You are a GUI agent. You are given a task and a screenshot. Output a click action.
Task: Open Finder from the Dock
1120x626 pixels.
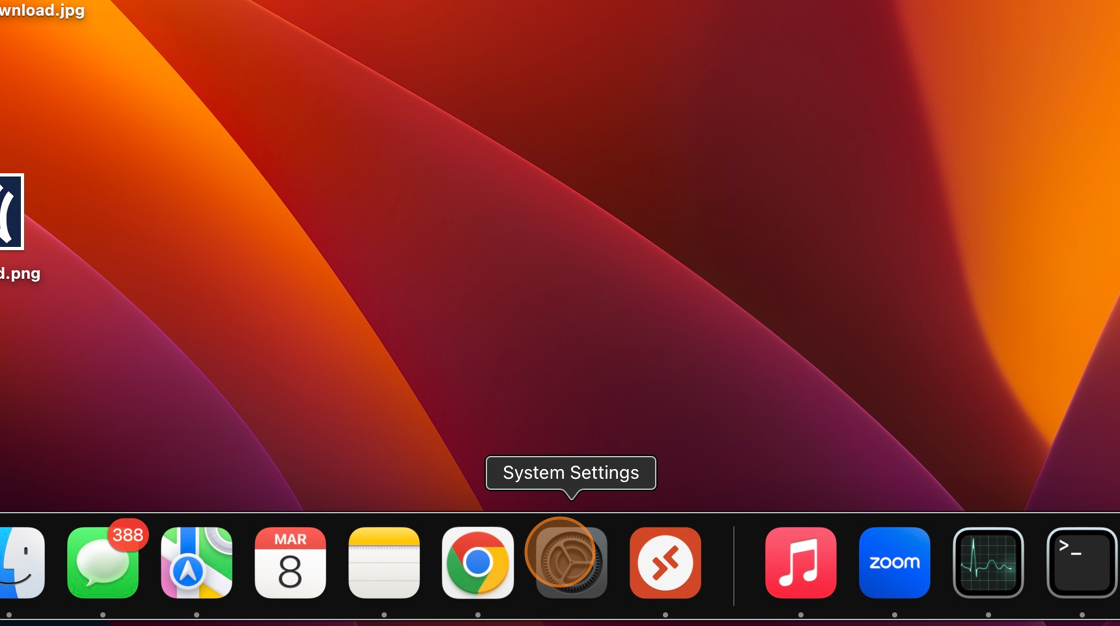coord(21,563)
